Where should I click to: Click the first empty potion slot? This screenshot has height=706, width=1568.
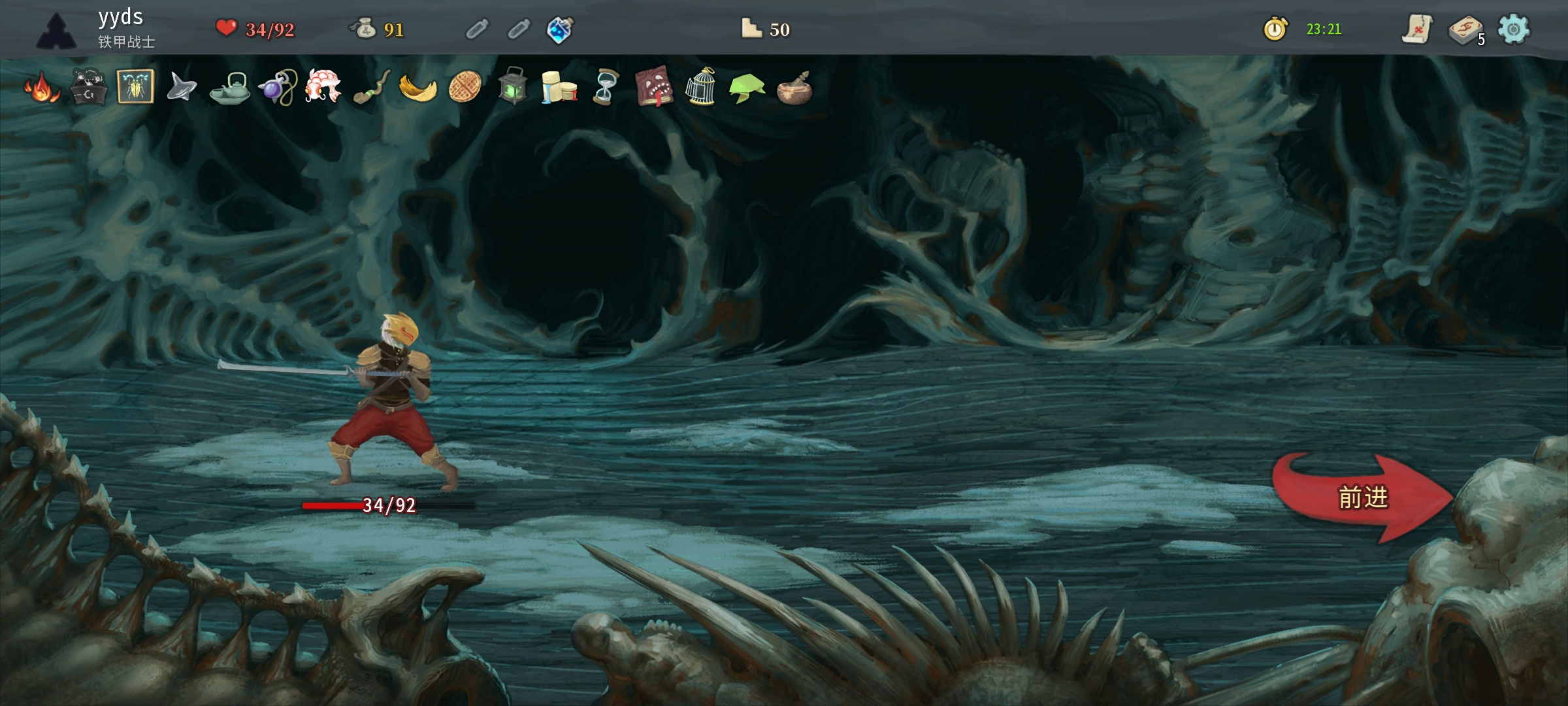pos(477,29)
